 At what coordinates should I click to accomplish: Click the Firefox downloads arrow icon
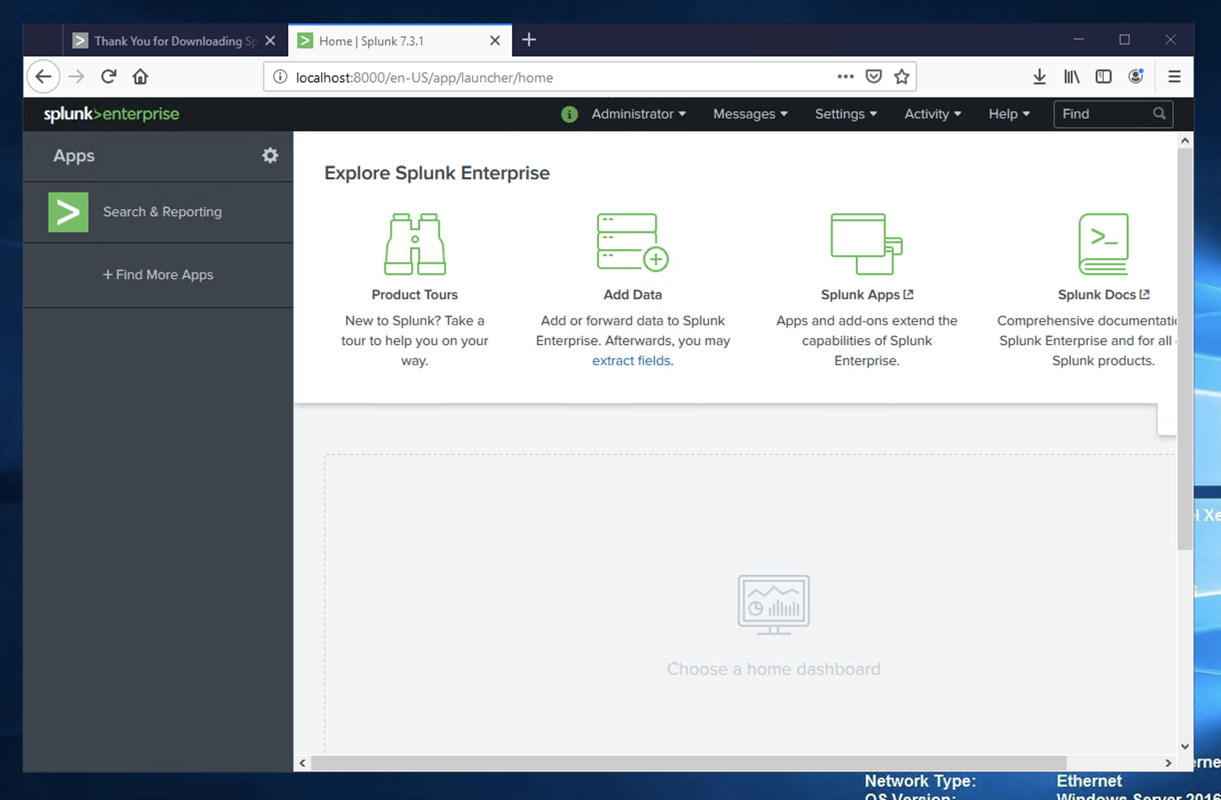[x=1039, y=77]
